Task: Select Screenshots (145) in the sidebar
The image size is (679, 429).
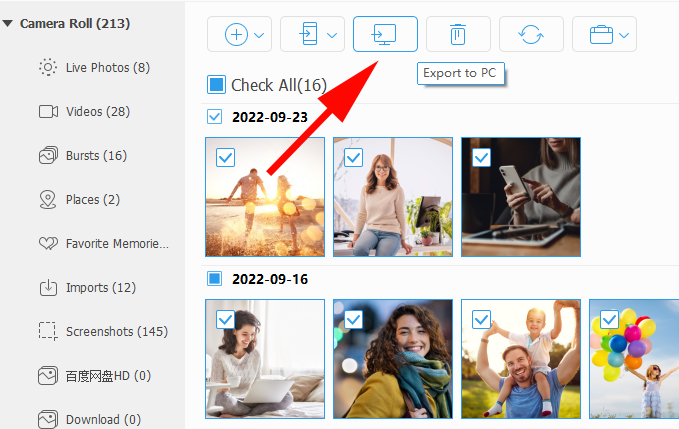Action: click(x=116, y=332)
